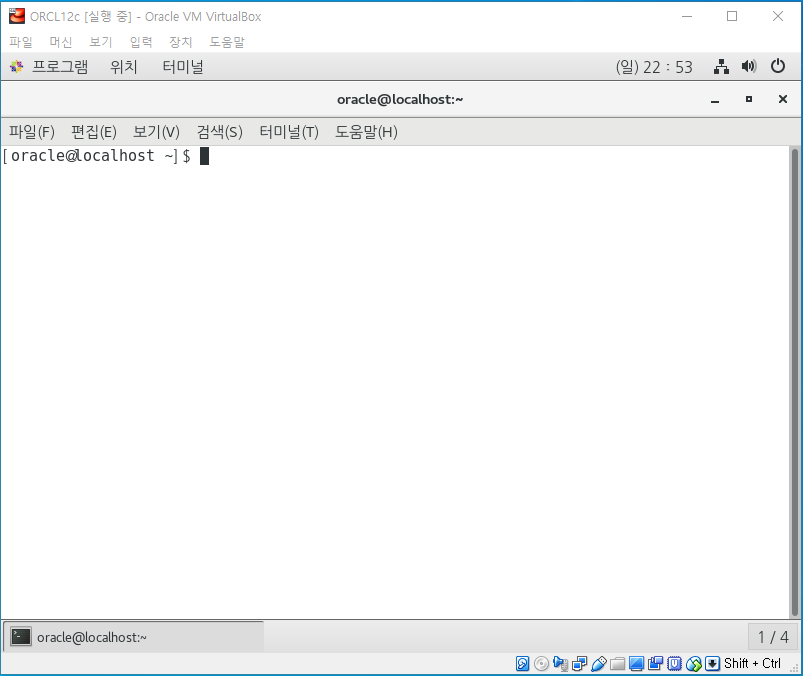The height and width of the screenshot is (676, 803).
Task: Open the terminal 터미널(T) menu
Action: (289, 132)
